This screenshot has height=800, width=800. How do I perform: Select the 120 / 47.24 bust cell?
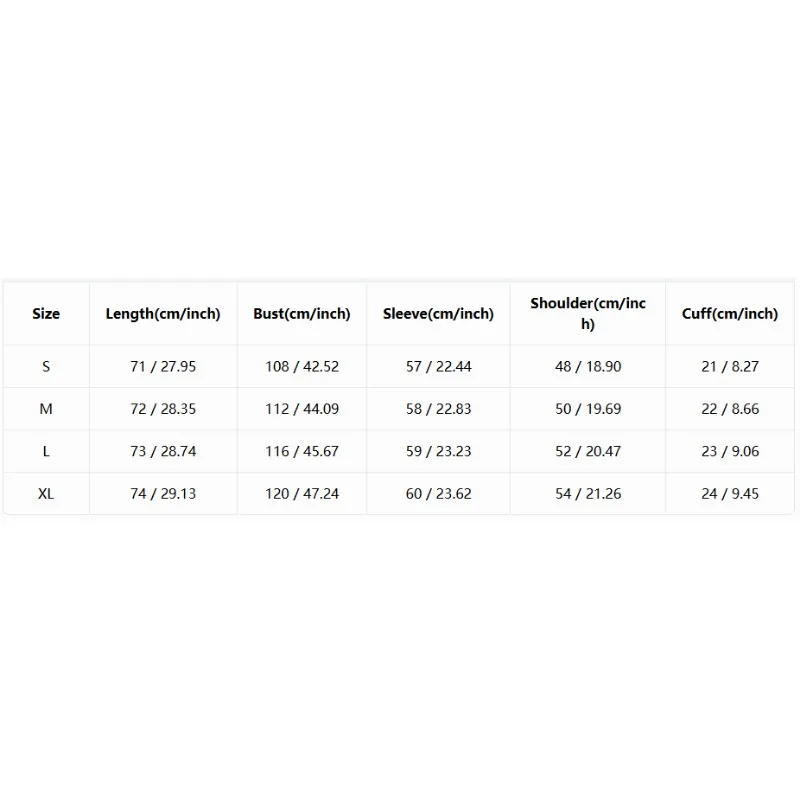click(302, 493)
